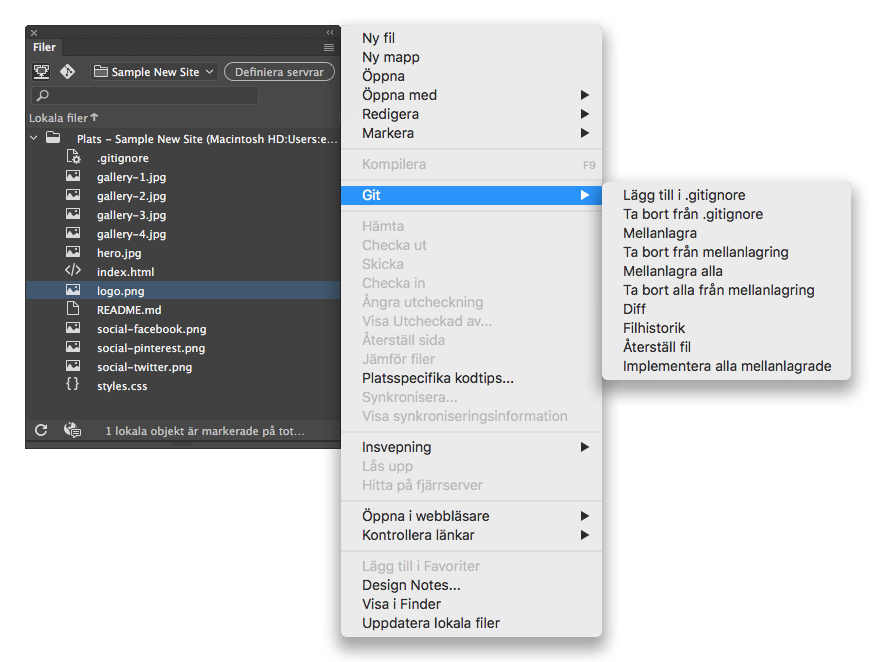Open the Filer panel options menu

click(329, 47)
